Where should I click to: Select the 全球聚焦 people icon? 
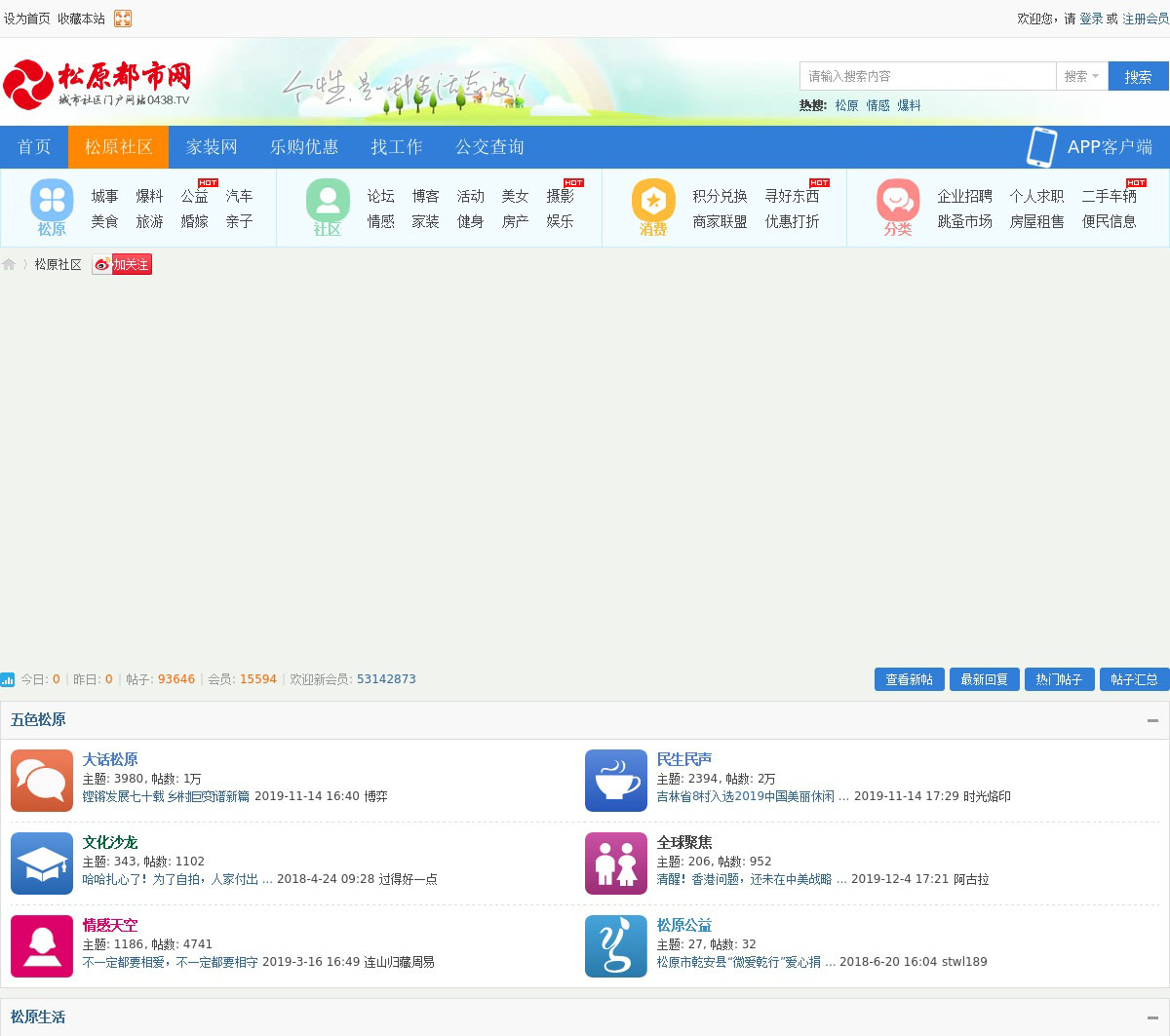[x=616, y=863]
